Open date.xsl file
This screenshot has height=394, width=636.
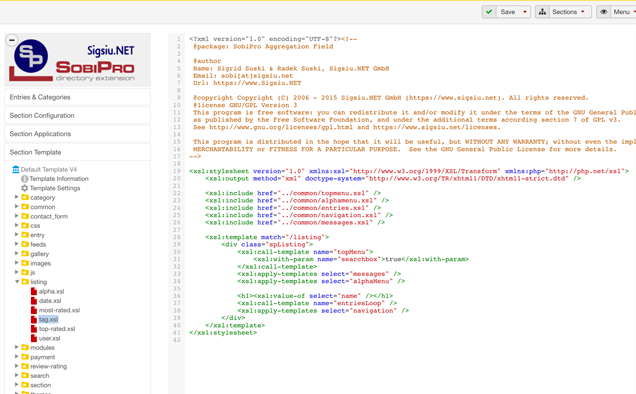(x=50, y=301)
